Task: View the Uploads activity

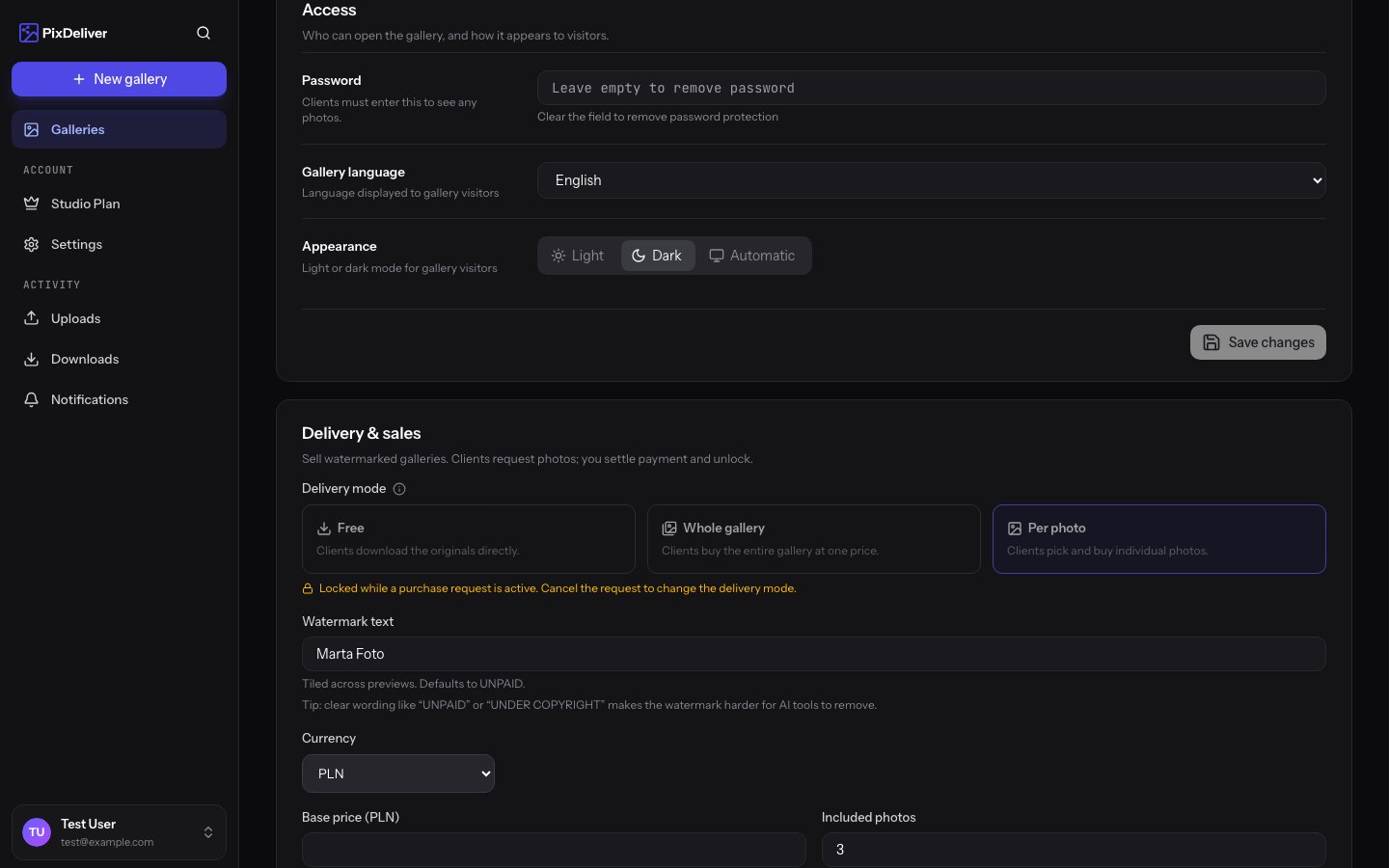Action: coord(119,318)
